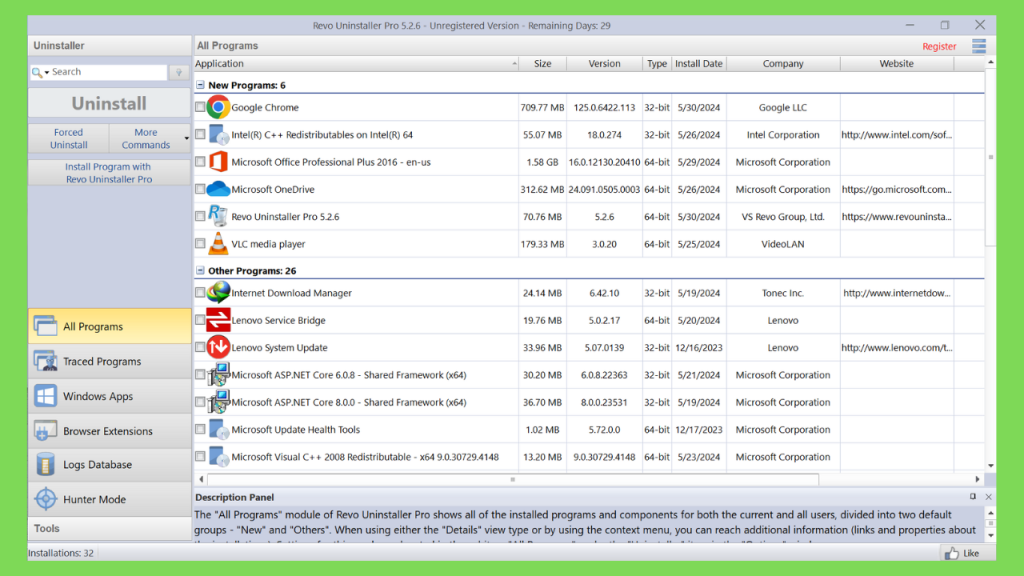Click the Revo Uninstaller Pro 5.2.6 icon
The height and width of the screenshot is (576, 1024).
coord(217,216)
